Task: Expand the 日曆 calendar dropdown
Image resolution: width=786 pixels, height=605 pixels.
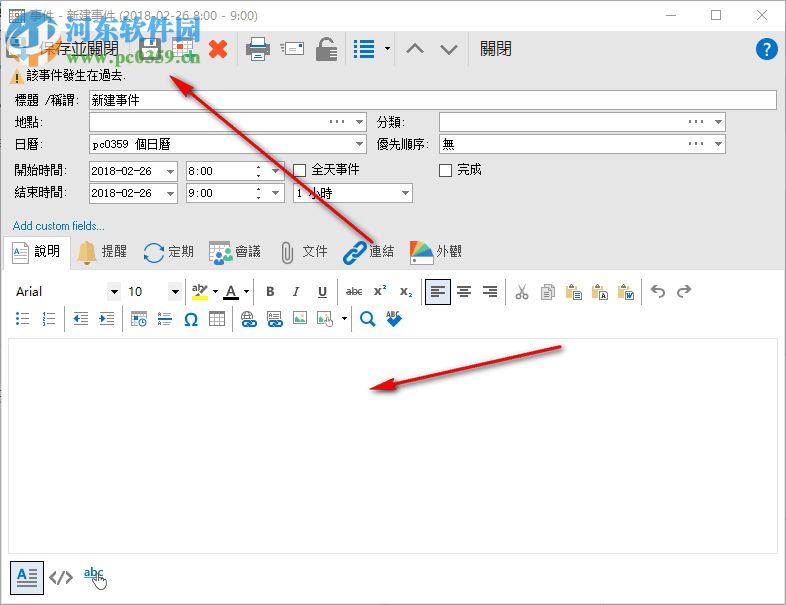Action: (359, 144)
